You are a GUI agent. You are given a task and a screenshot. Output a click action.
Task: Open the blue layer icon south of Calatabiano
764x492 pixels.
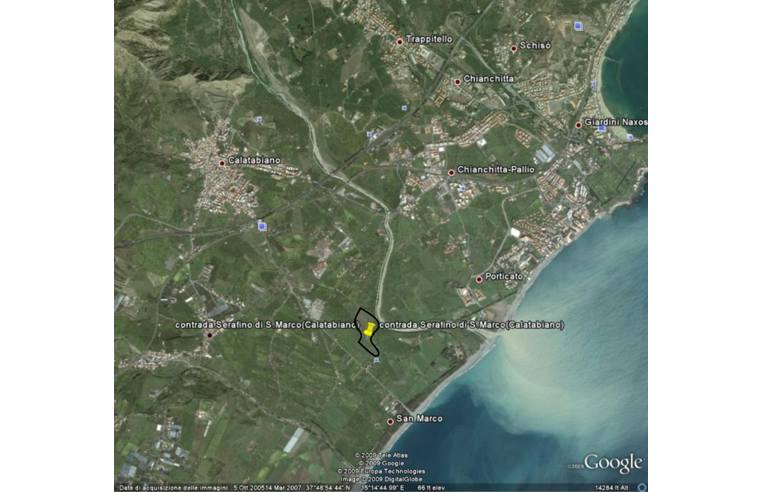262,226
